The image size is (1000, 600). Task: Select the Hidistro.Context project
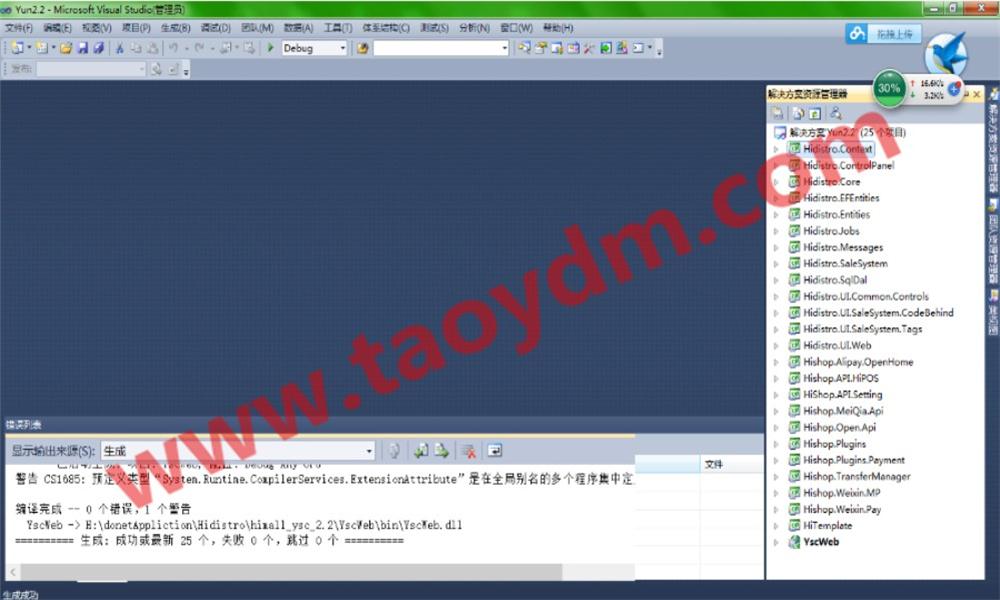point(837,149)
